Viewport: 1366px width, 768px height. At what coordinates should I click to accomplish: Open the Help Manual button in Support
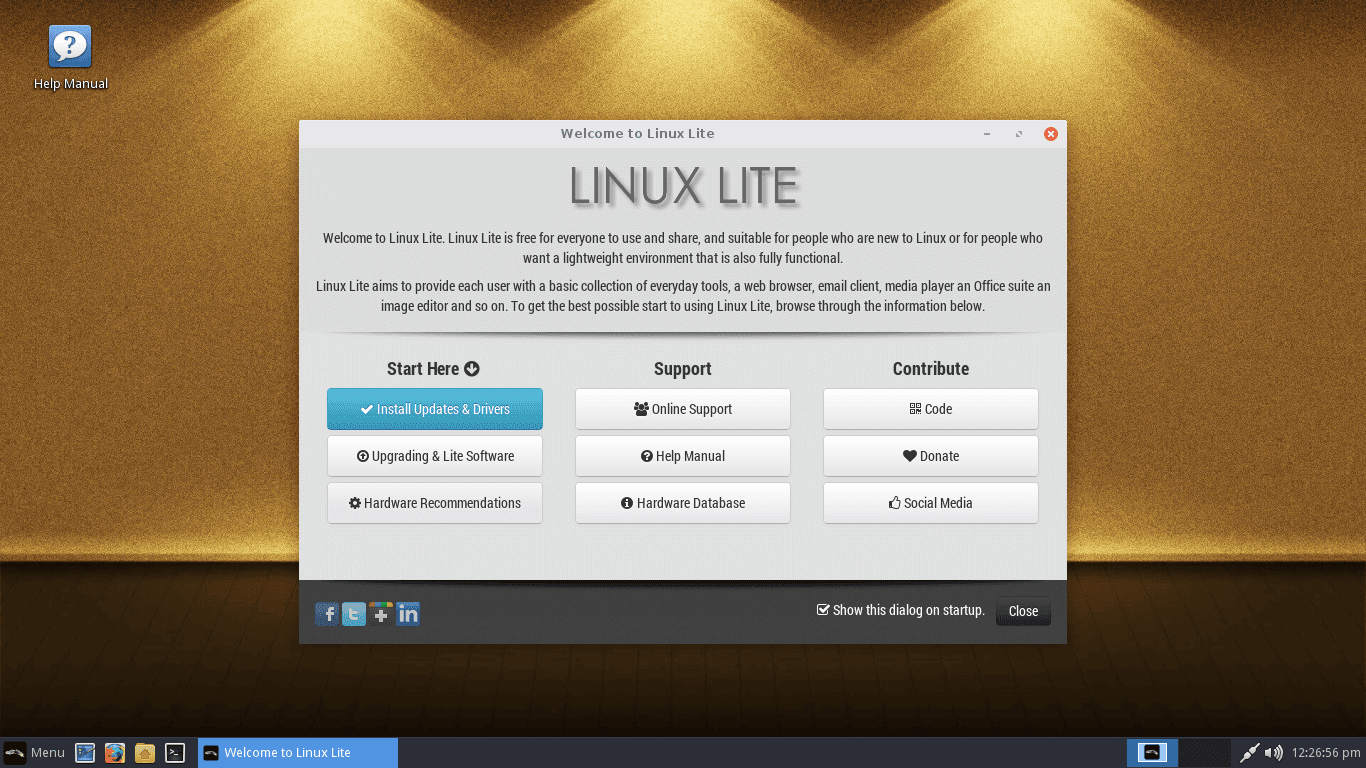[x=683, y=456]
